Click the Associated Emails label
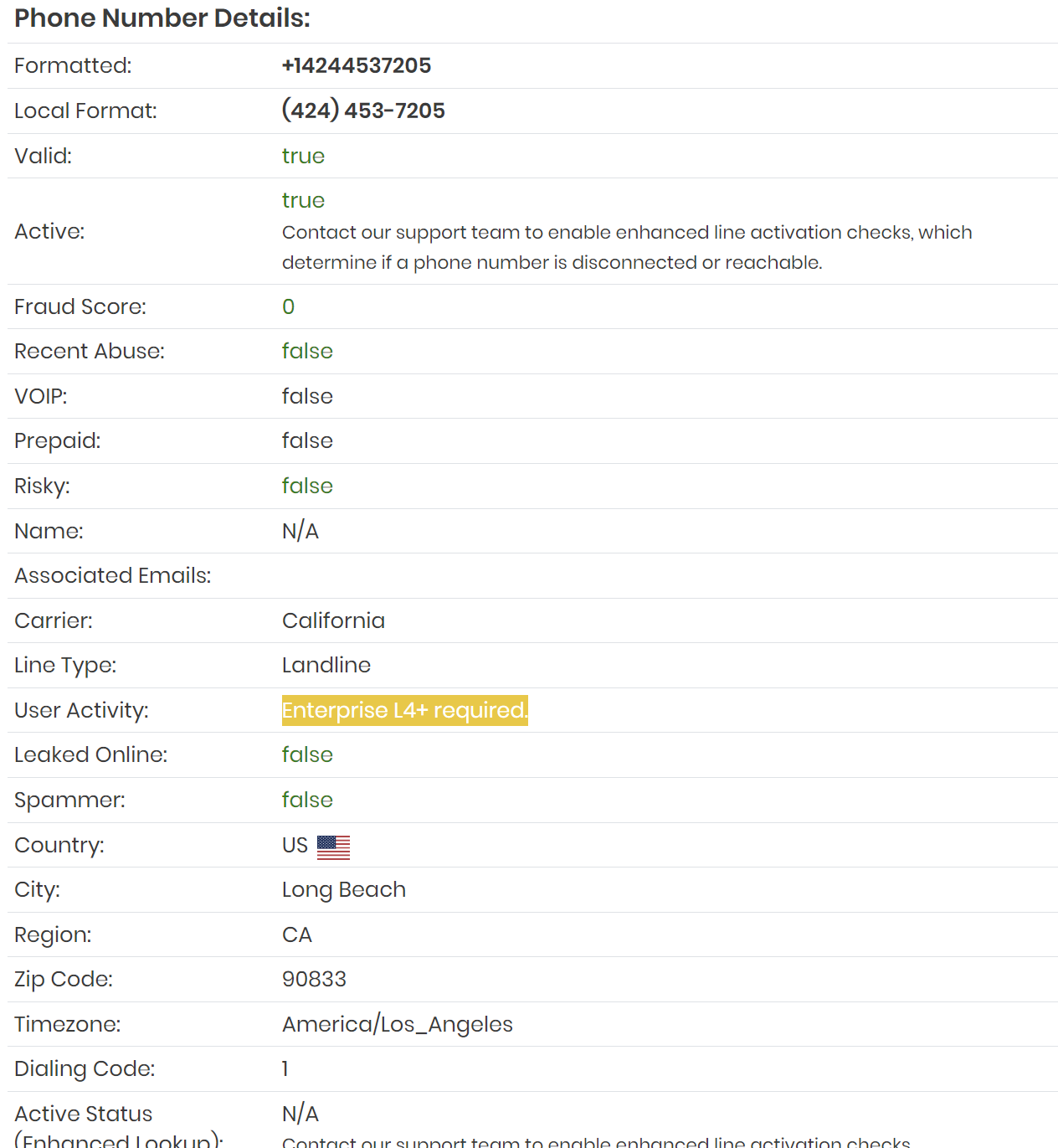Screen dimensions: 1058x1148 tap(112, 575)
